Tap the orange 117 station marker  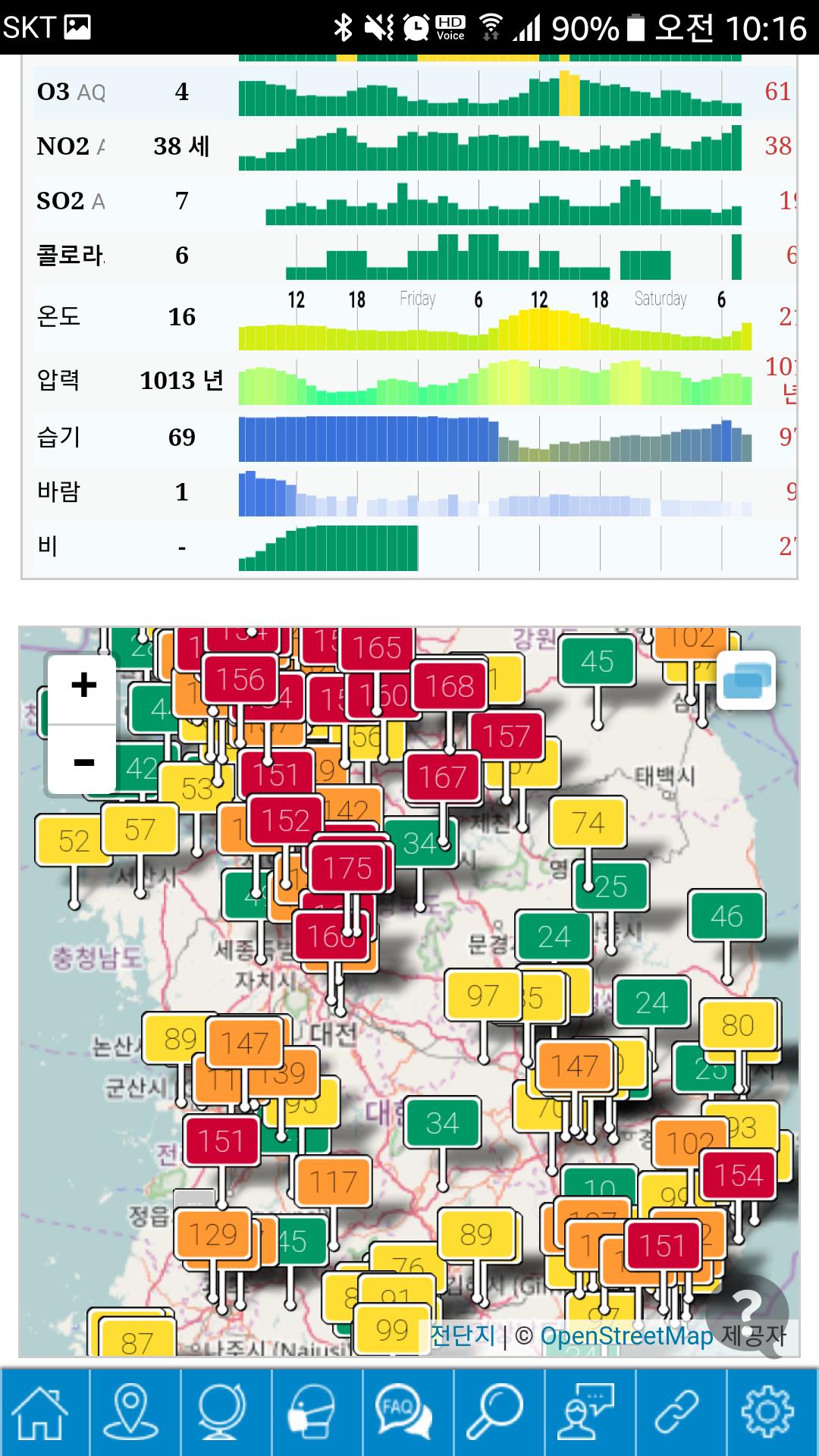333,1181
